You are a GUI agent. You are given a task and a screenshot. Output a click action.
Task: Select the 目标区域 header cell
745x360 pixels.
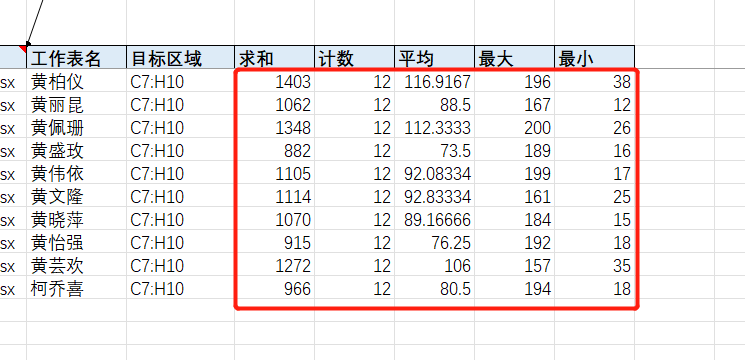(180, 57)
